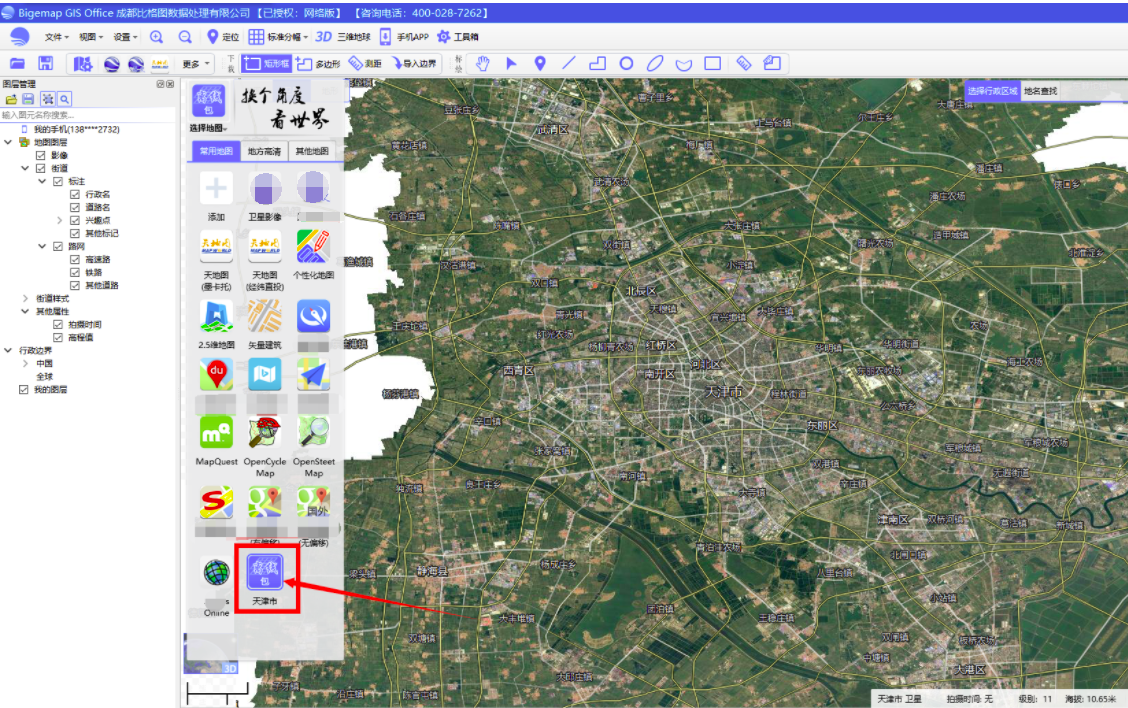The height and width of the screenshot is (708, 1128).
Task: Click the 矩形框 download button
Action: coord(267,63)
